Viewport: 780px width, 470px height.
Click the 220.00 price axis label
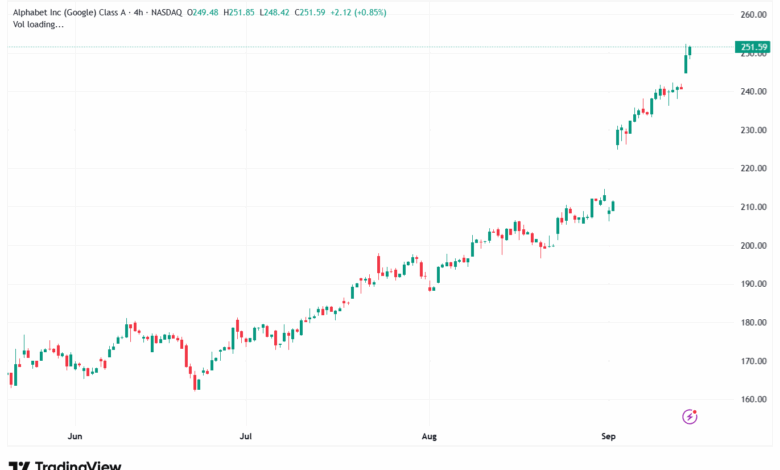(x=753, y=169)
